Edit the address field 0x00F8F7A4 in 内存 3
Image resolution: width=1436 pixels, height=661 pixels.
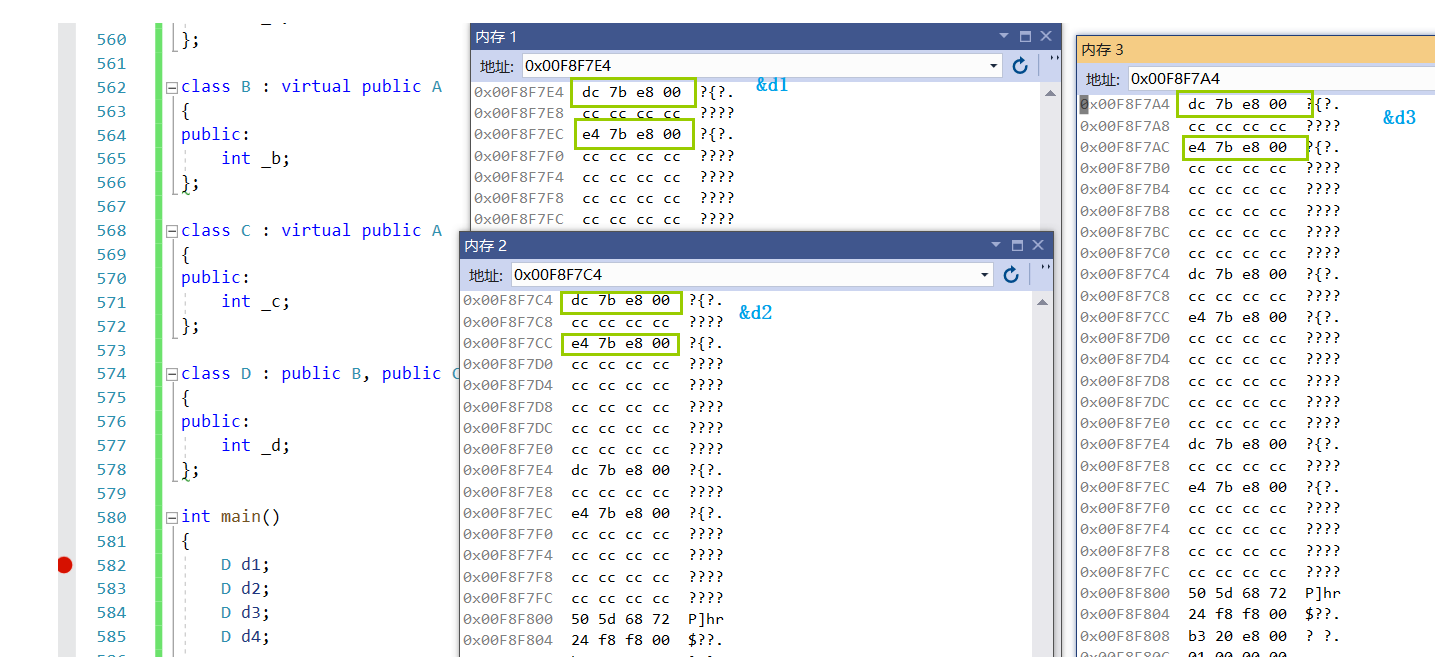click(x=1281, y=79)
